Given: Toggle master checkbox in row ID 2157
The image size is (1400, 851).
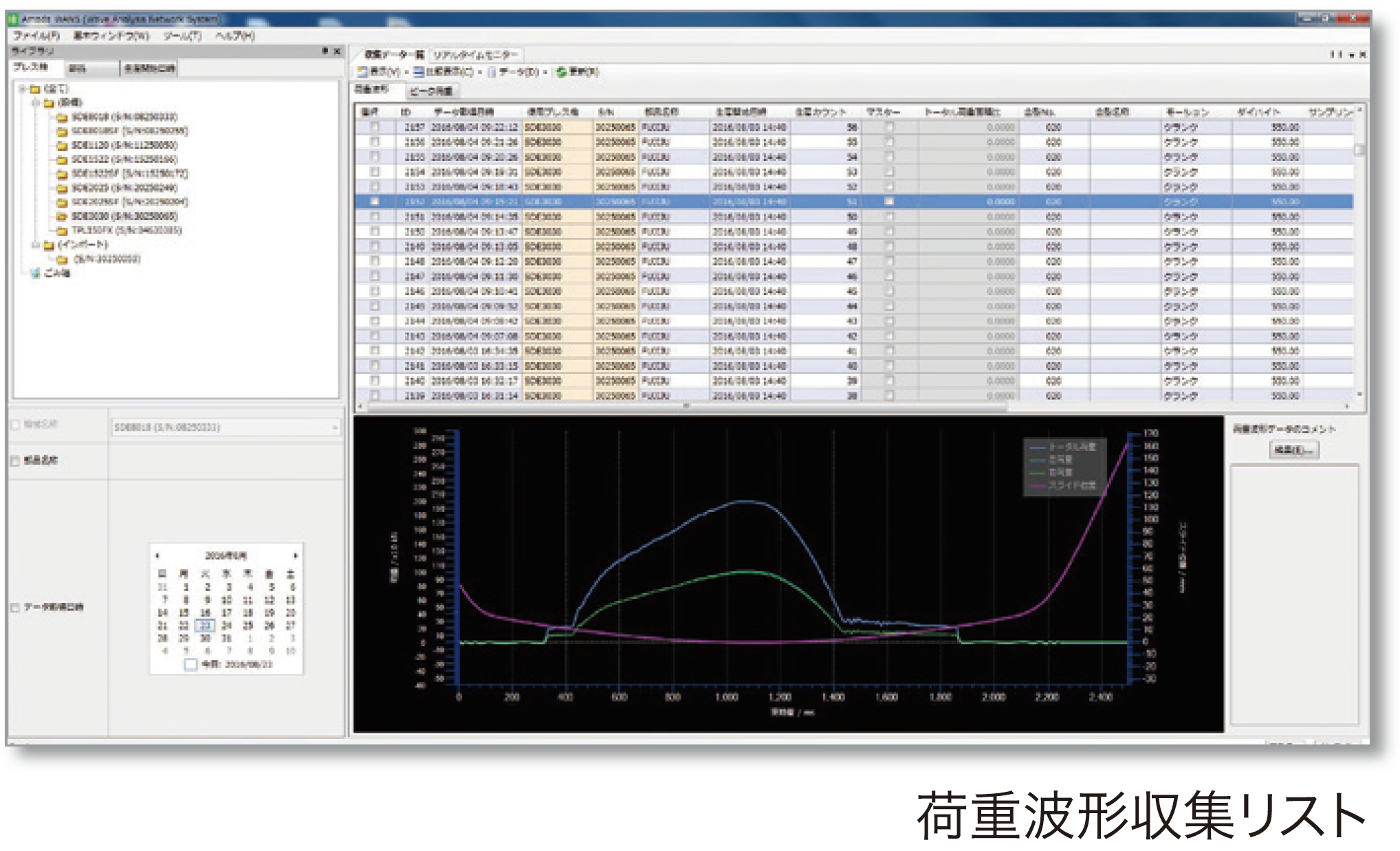Looking at the screenshot, I should coord(889,127).
